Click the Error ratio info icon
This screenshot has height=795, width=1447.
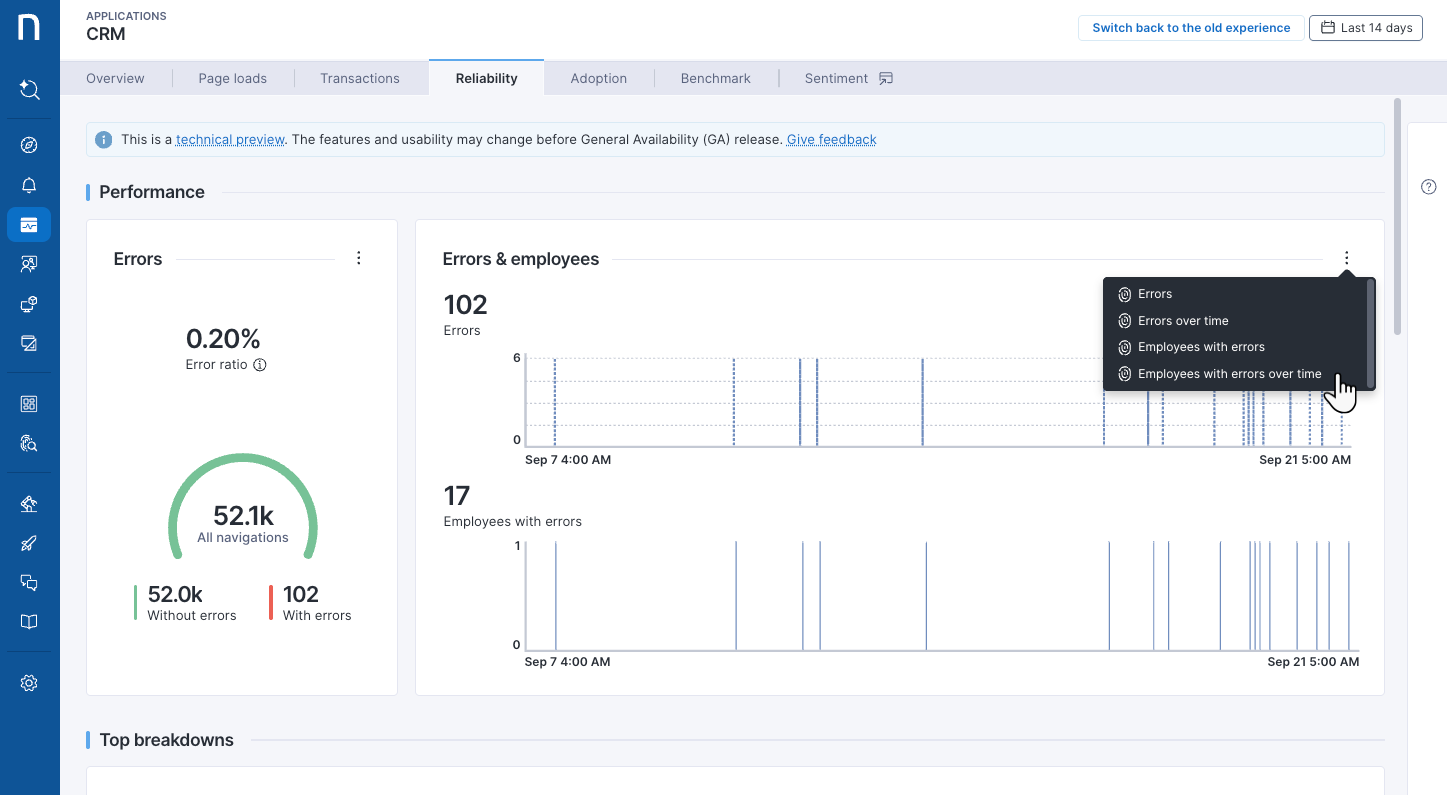tap(260, 365)
